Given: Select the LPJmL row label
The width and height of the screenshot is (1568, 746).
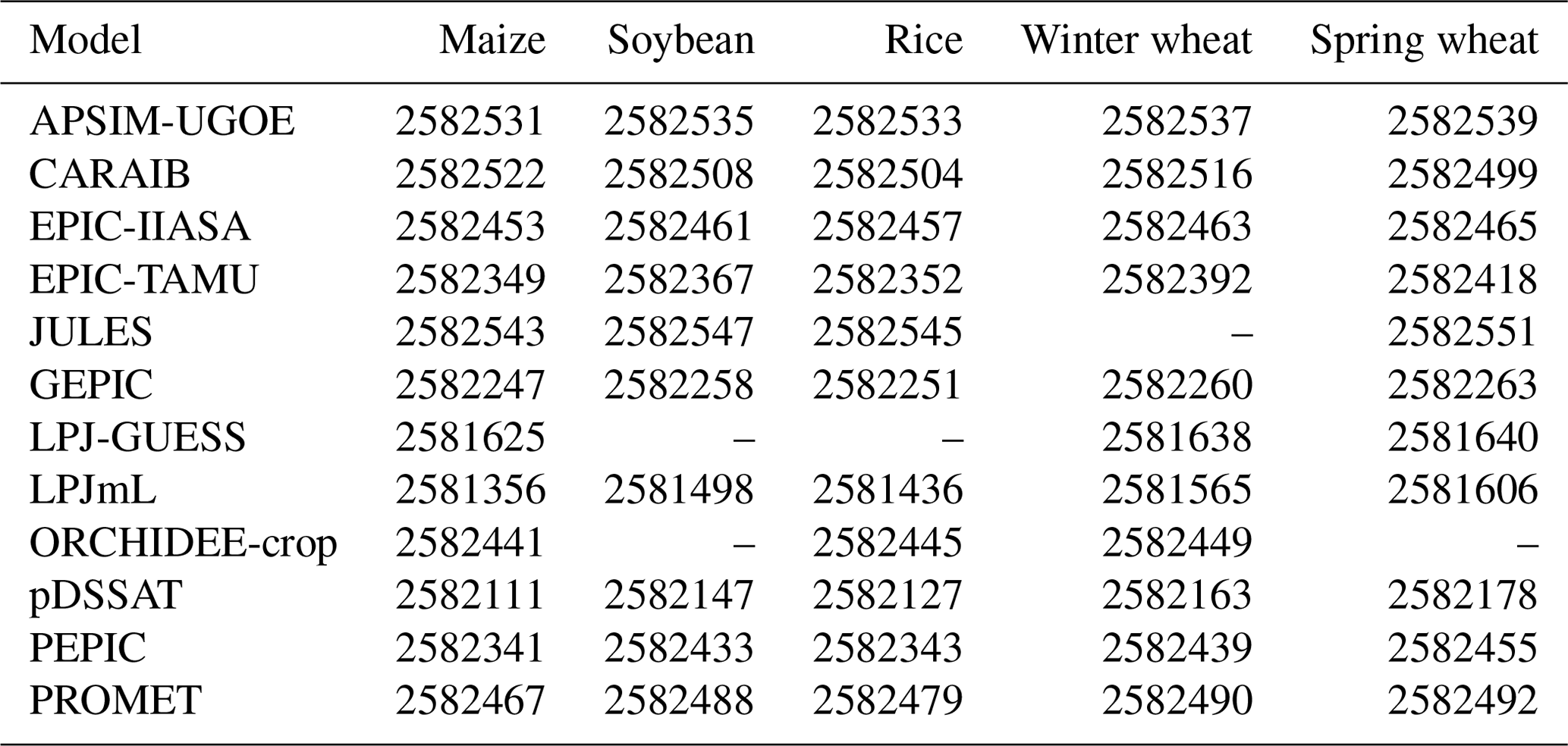Looking at the screenshot, I should [x=93, y=490].
